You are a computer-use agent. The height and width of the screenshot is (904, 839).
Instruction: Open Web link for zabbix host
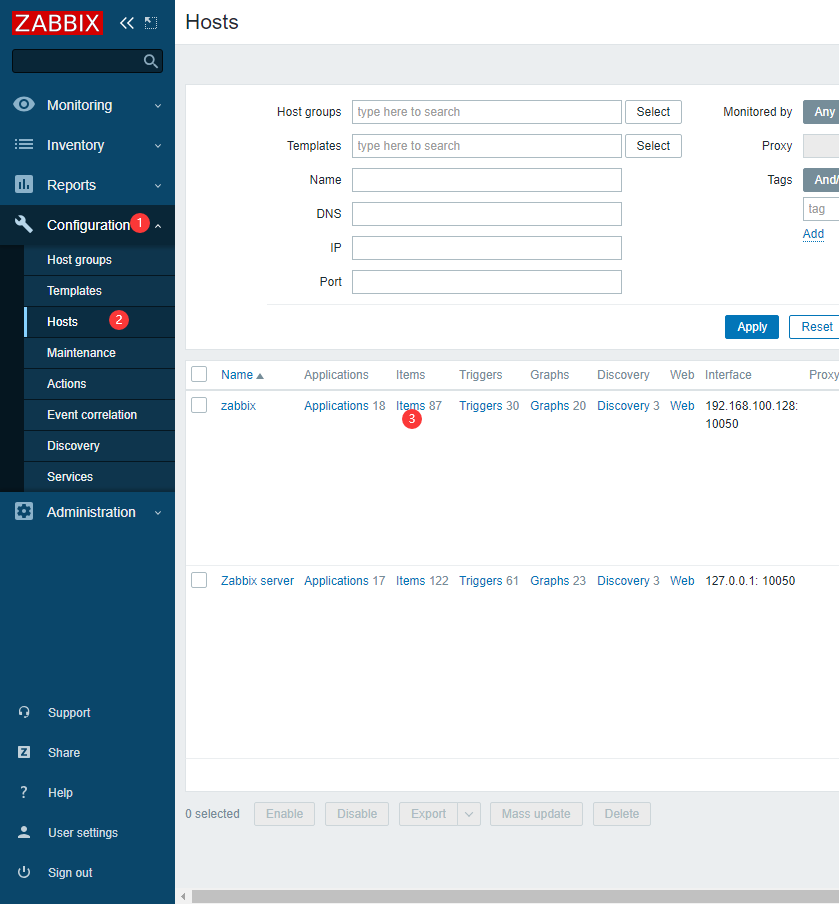(682, 406)
